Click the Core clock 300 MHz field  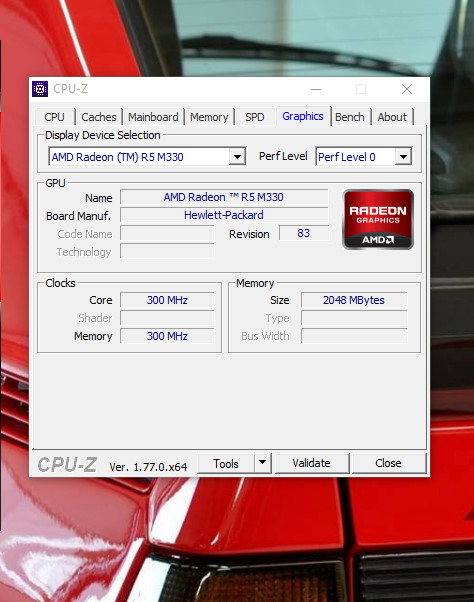coord(167,300)
